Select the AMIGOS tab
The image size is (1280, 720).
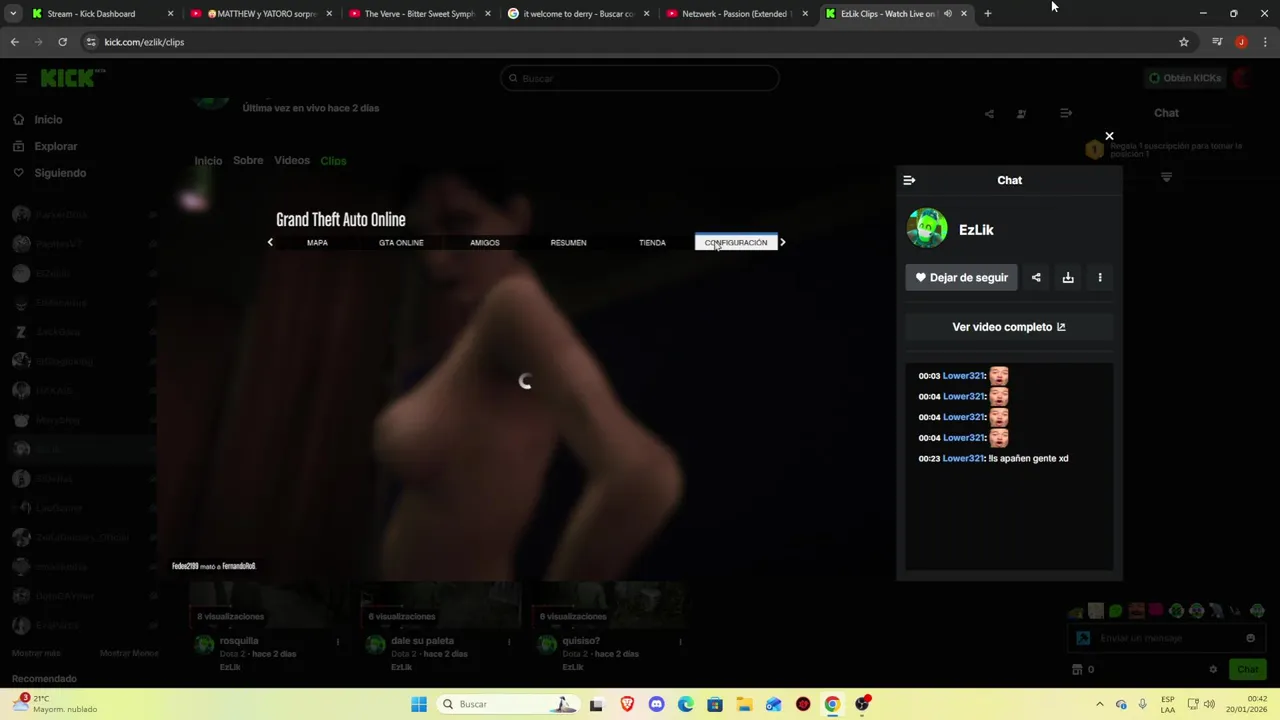tap(485, 243)
